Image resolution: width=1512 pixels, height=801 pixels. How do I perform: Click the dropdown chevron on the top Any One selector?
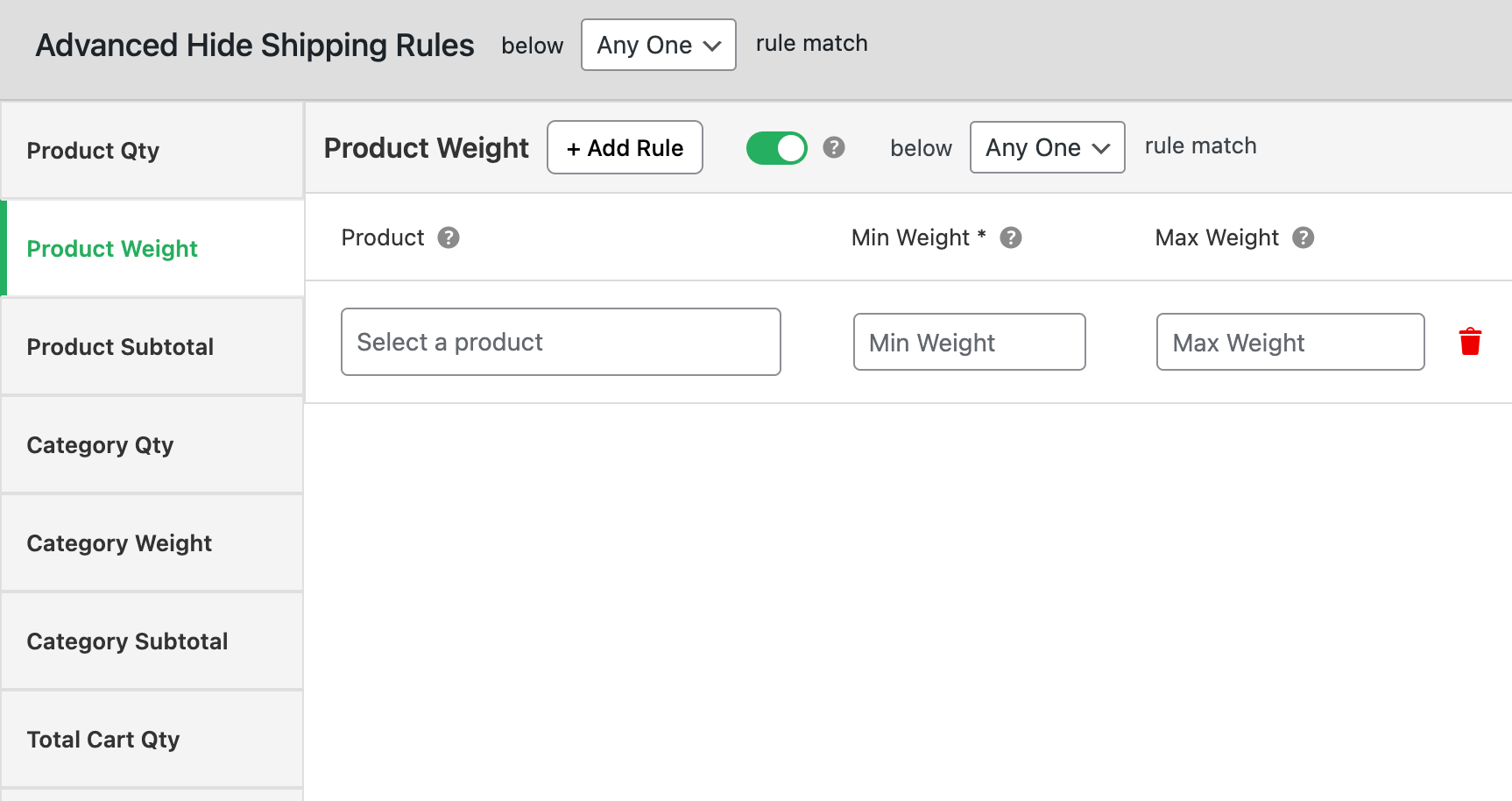[710, 45]
